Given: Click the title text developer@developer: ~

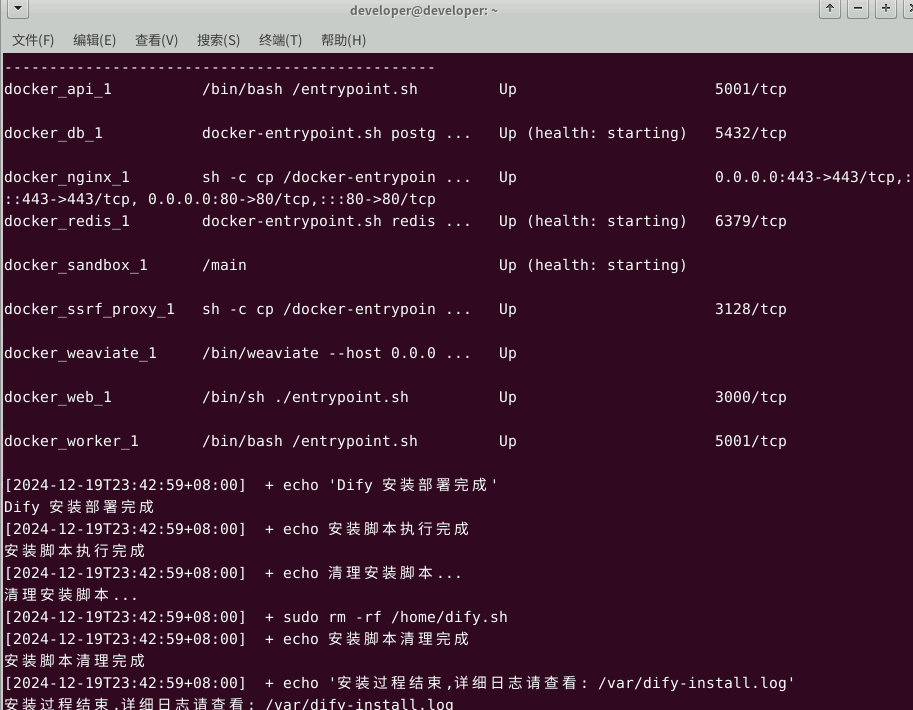Looking at the screenshot, I should [x=424, y=10].
